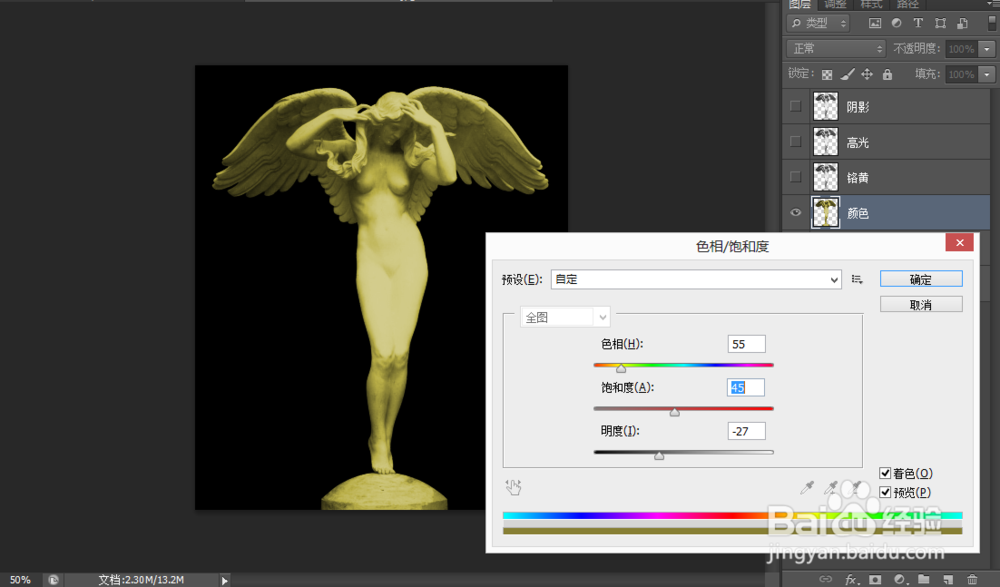Switch to the 调整 tab
Viewport: 1000px width, 587px height.
tap(835, 4)
